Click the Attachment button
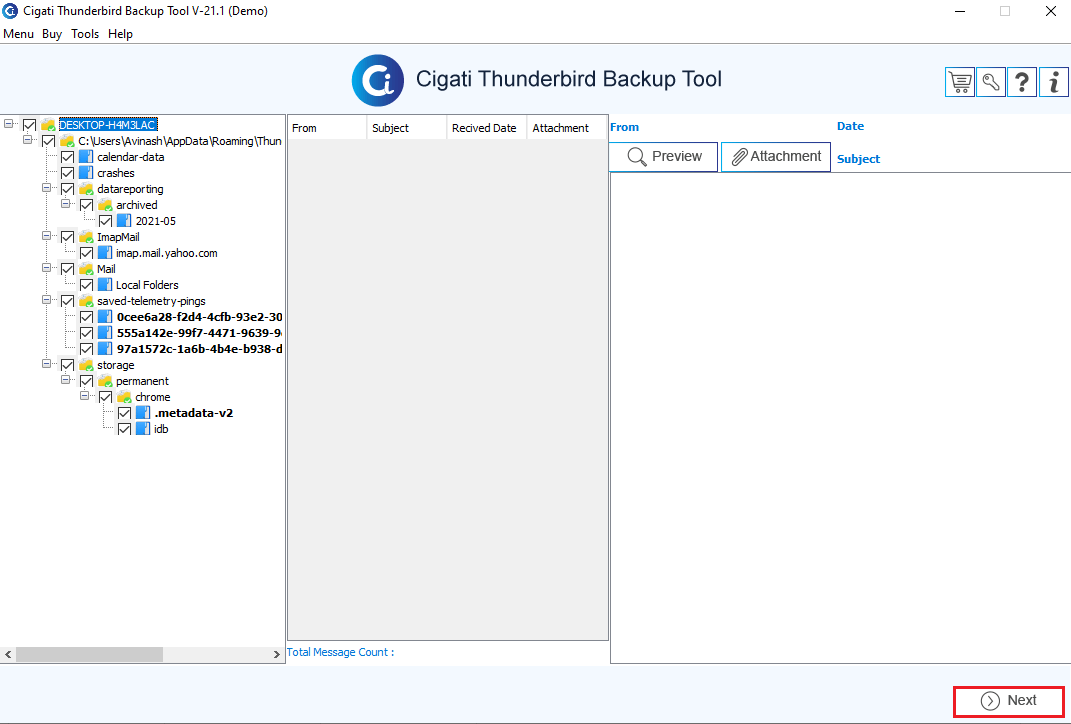 pos(776,156)
